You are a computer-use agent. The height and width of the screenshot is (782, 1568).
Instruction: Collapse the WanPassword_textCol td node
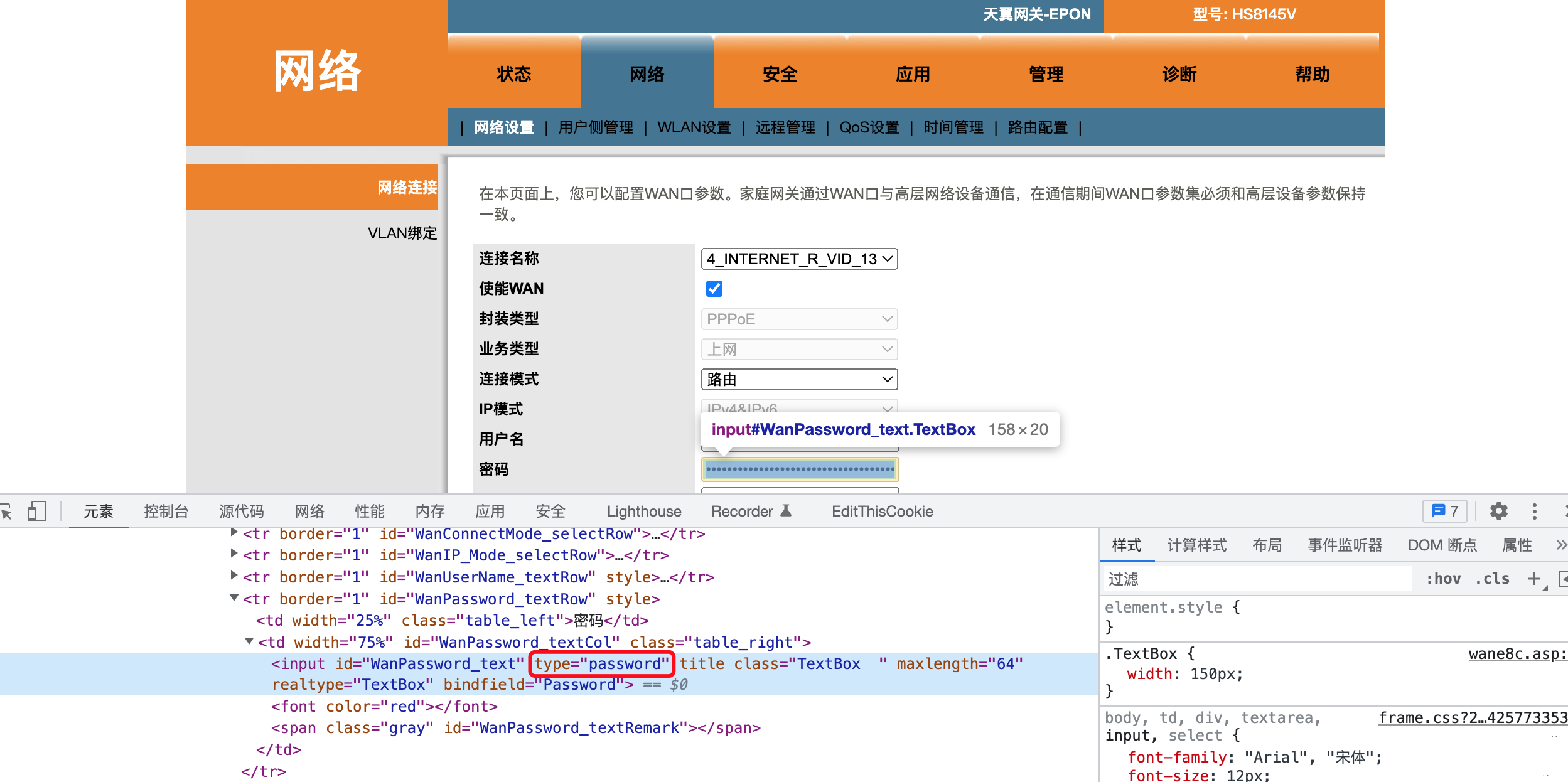(249, 641)
